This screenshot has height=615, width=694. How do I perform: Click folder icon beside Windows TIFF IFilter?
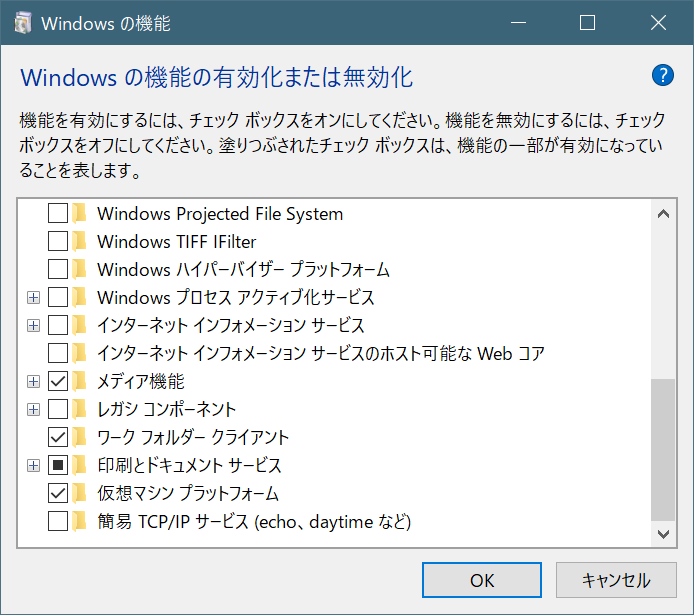pos(80,241)
